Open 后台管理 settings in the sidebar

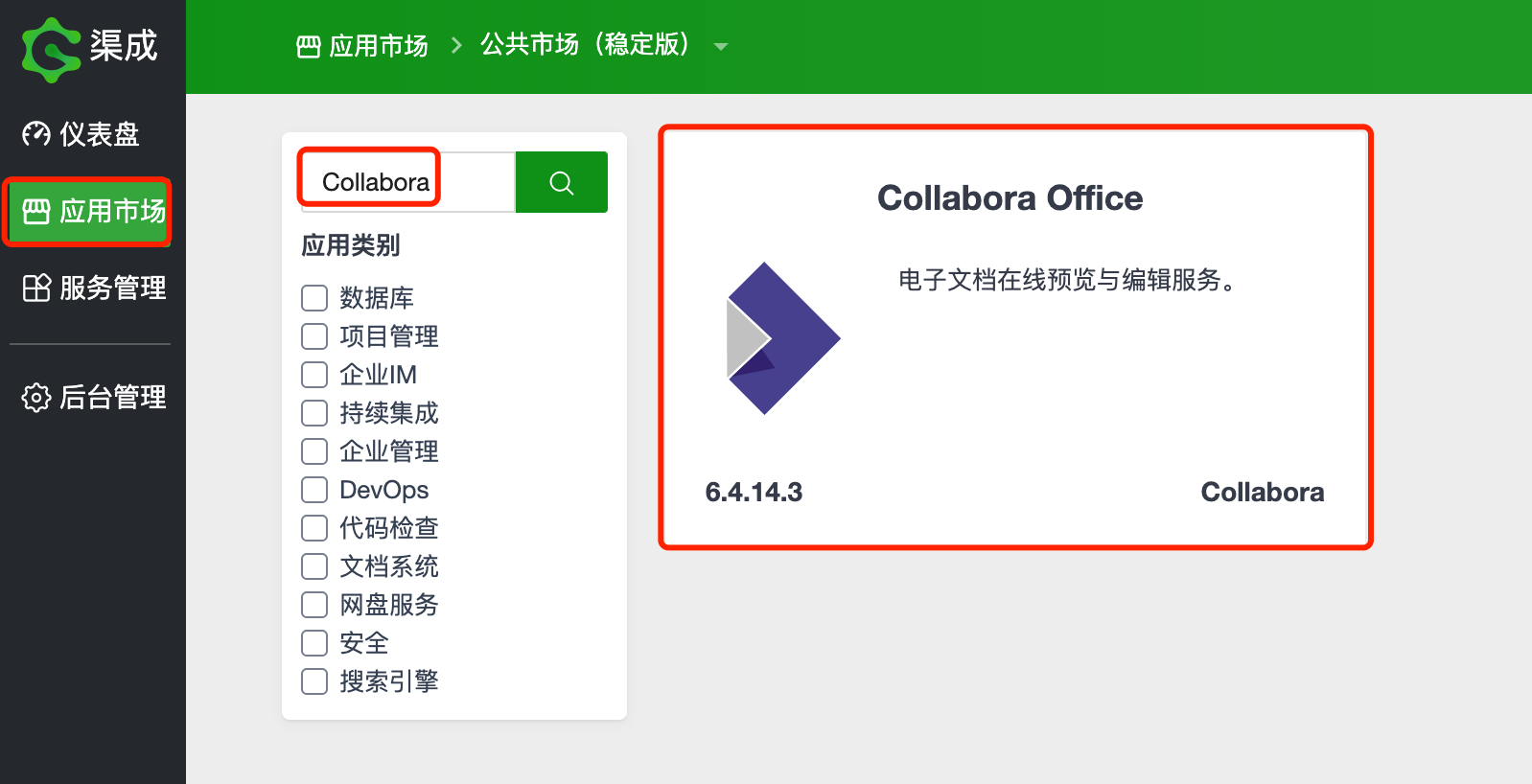93,397
